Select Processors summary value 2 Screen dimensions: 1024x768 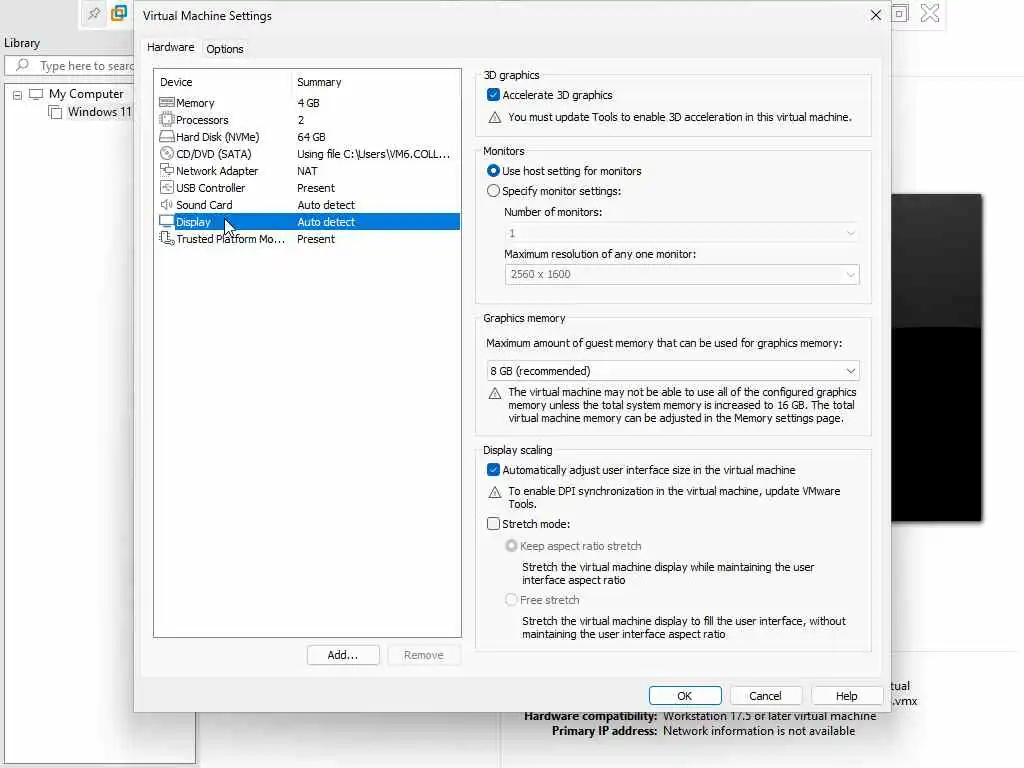(300, 120)
